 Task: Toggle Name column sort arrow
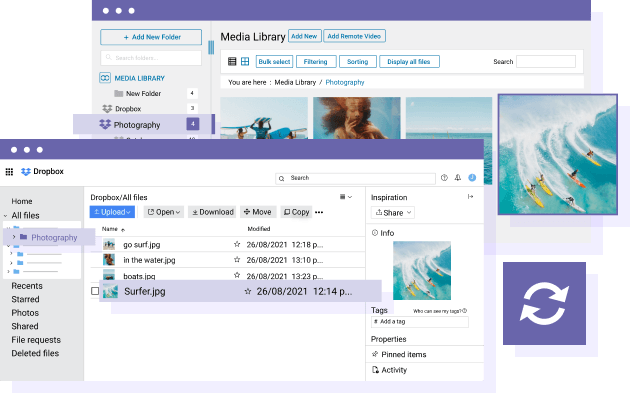[x=123, y=230]
